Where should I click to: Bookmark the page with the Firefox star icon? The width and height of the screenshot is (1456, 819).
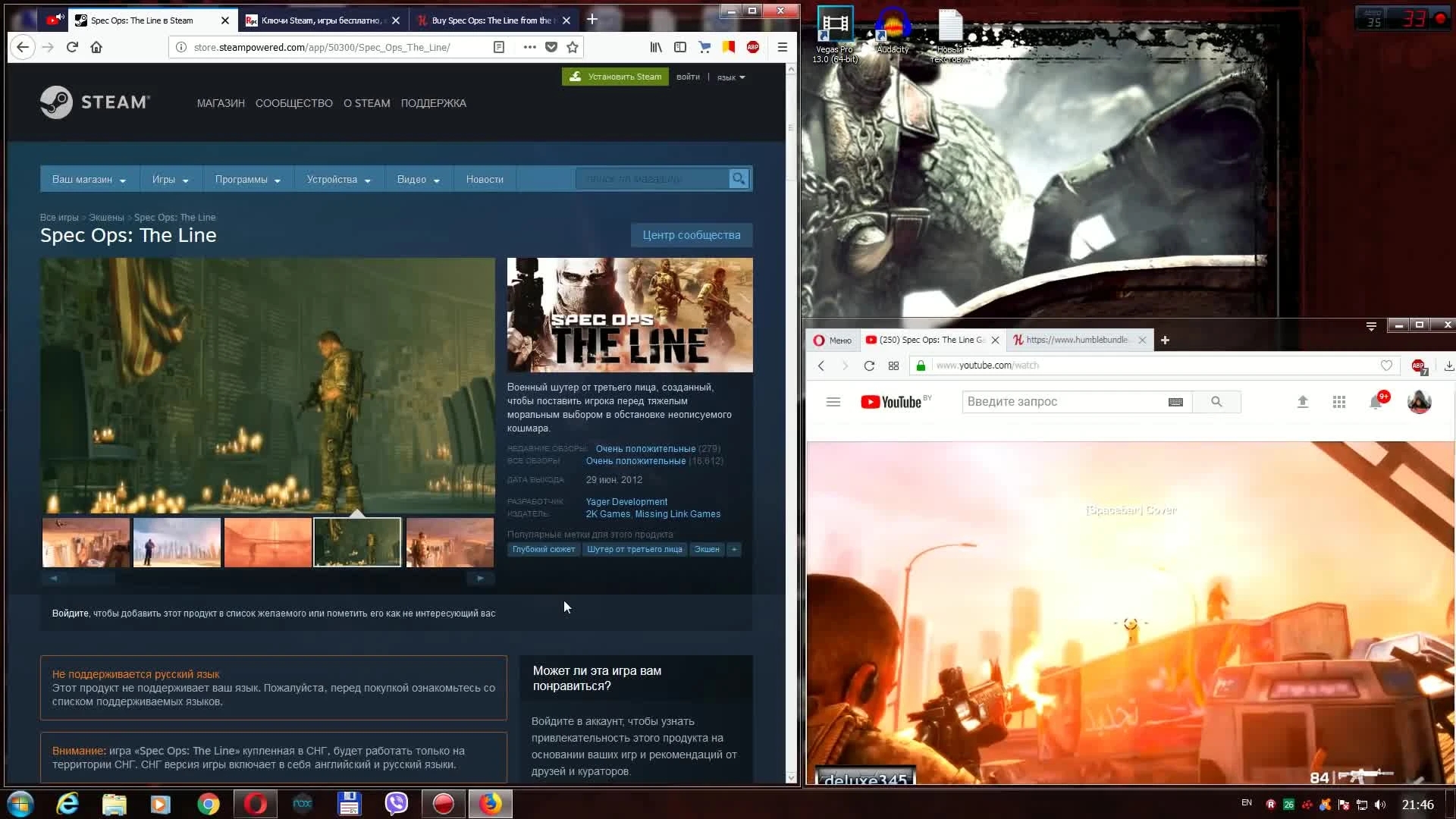point(573,47)
